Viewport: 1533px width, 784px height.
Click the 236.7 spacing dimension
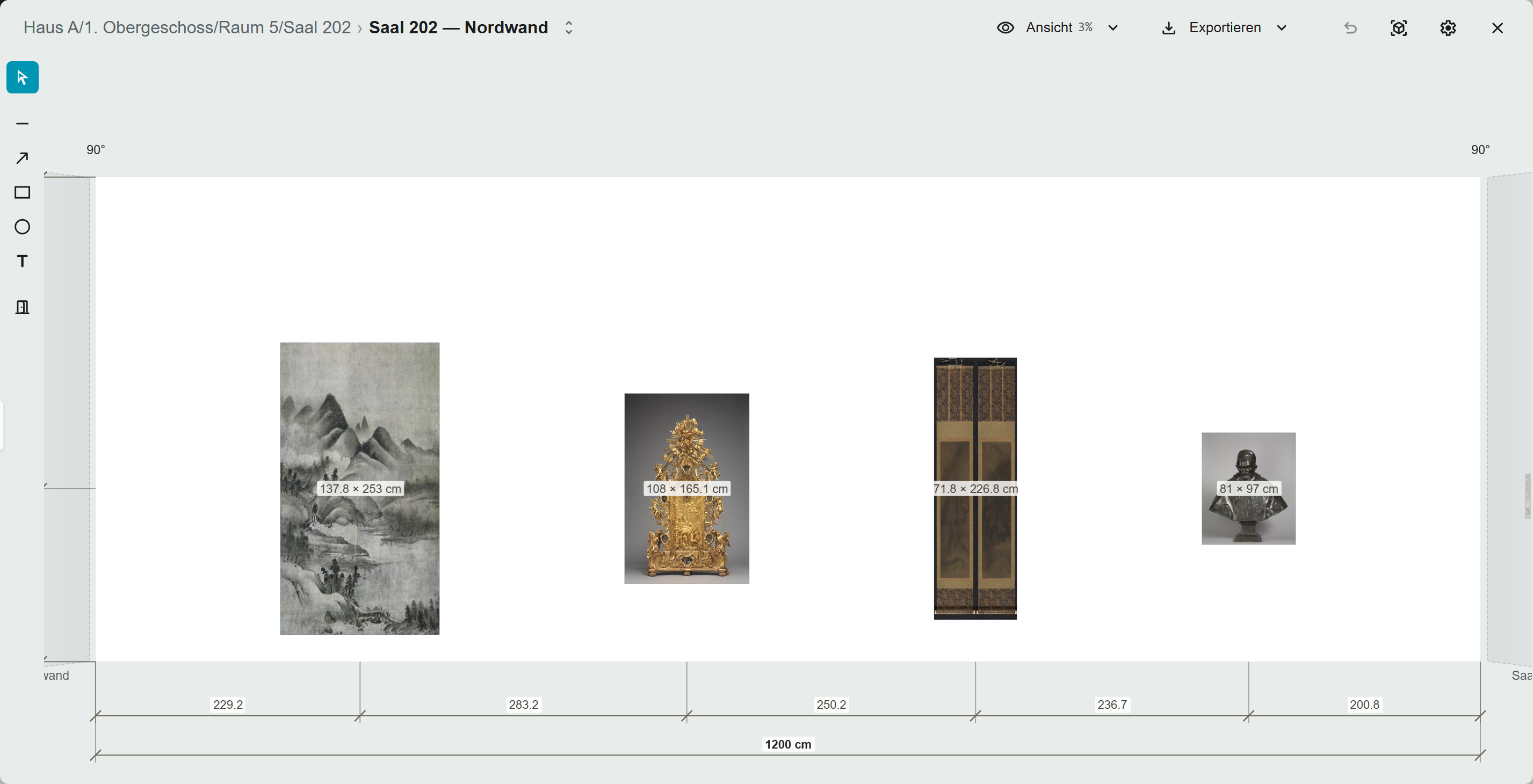click(x=1112, y=705)
